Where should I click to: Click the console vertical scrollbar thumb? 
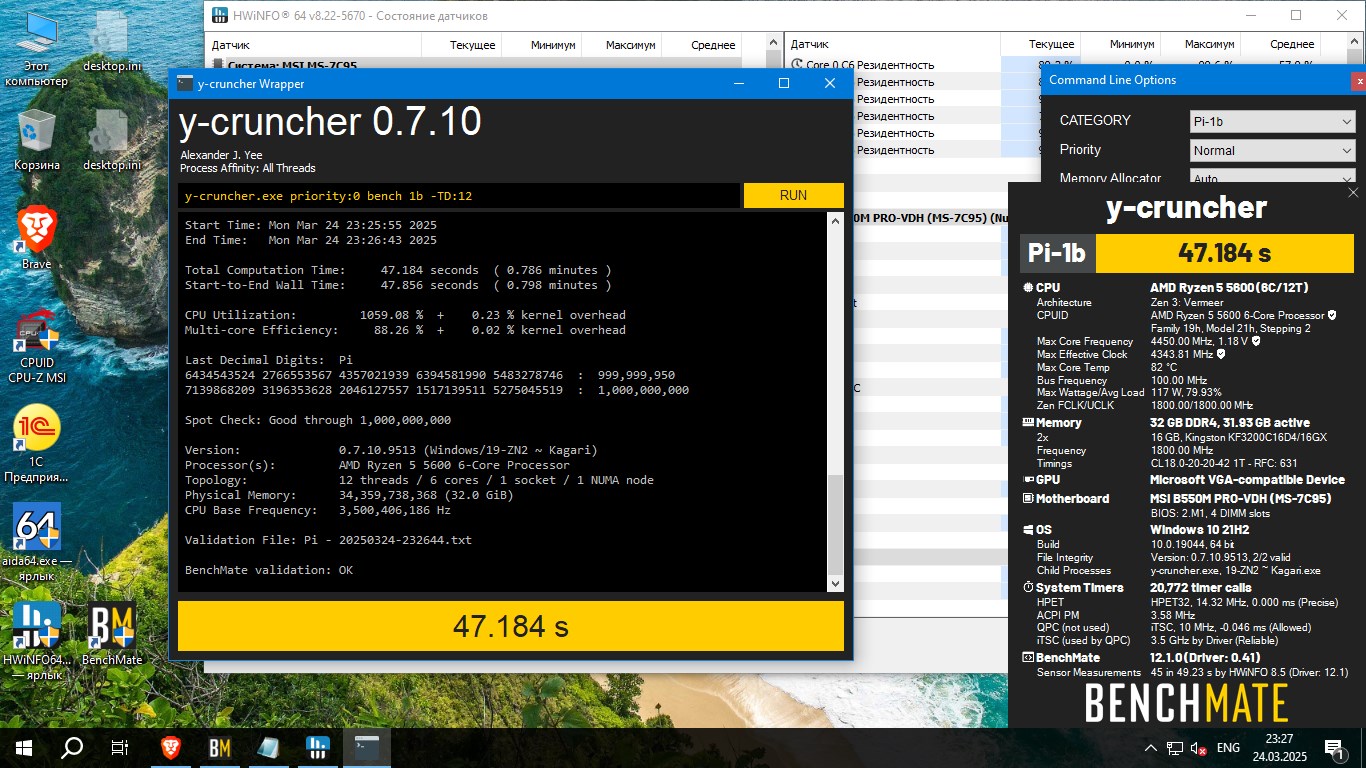835,525
